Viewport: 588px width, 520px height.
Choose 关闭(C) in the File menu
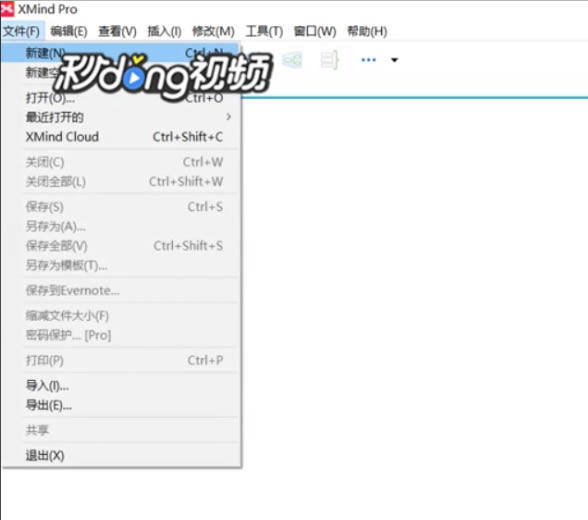[121, 162]
